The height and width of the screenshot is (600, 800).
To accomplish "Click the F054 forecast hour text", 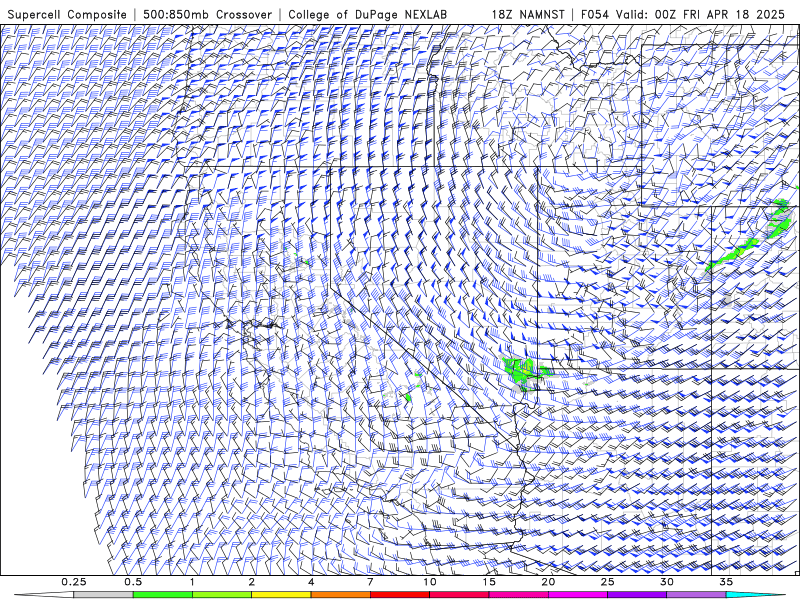I will click(595, 14).
